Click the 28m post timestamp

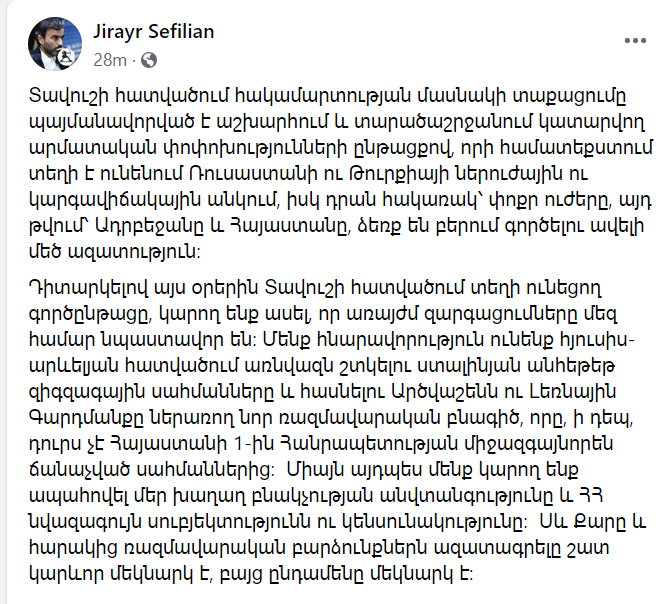[x=110, y=60]
